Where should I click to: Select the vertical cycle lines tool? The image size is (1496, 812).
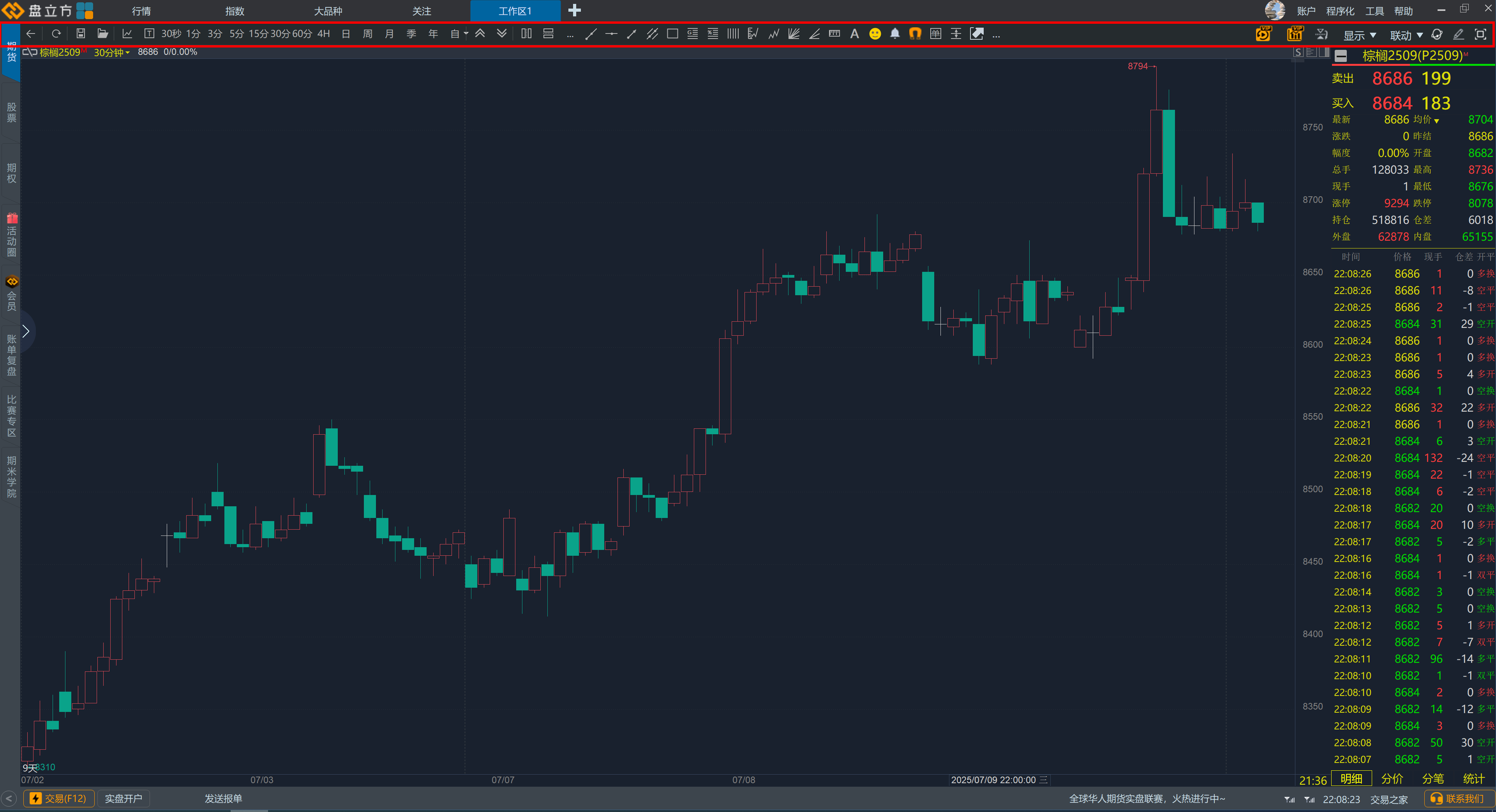point(733,34)
